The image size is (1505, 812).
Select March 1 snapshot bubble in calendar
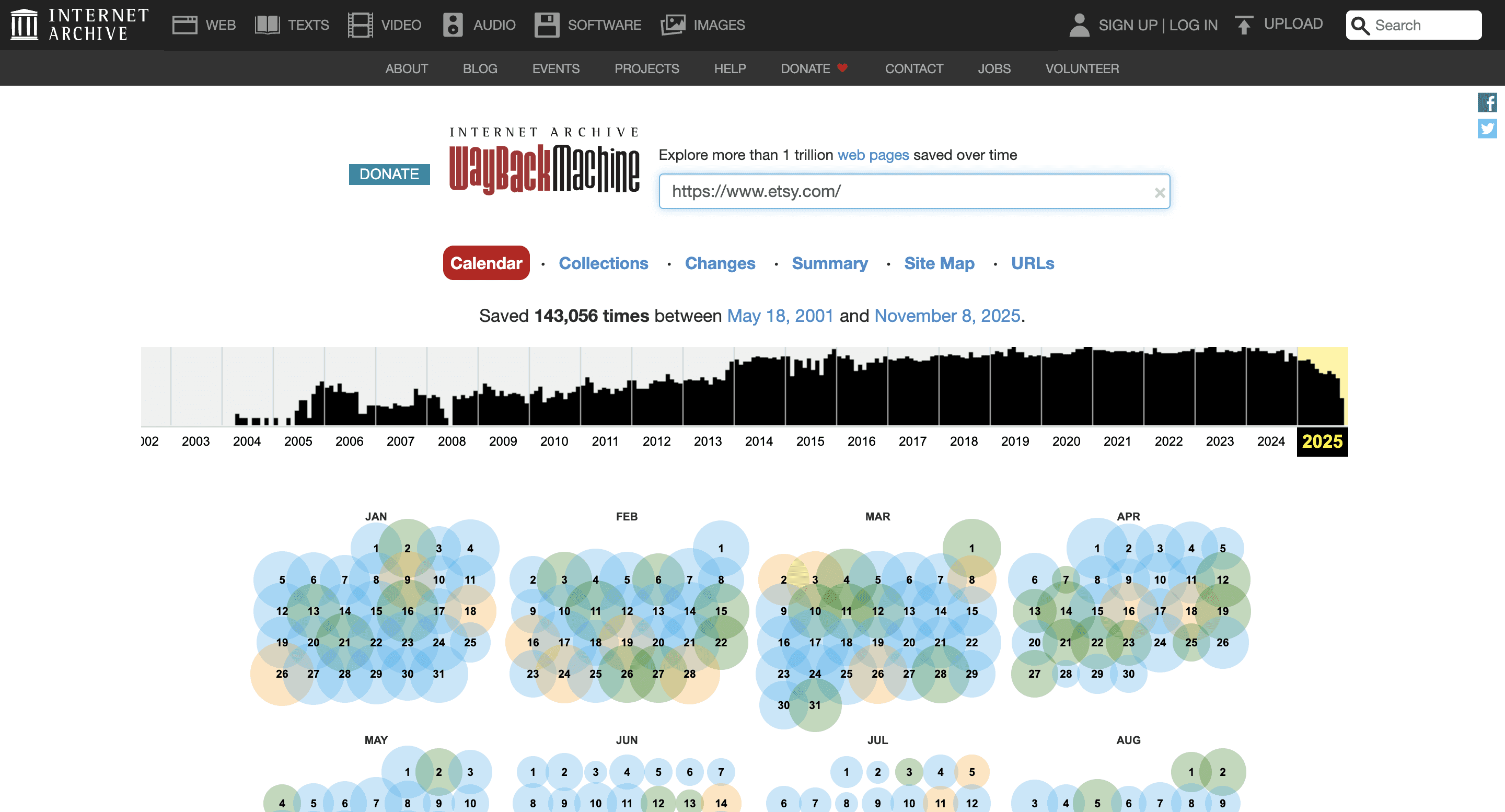click(x=971, y=548)
